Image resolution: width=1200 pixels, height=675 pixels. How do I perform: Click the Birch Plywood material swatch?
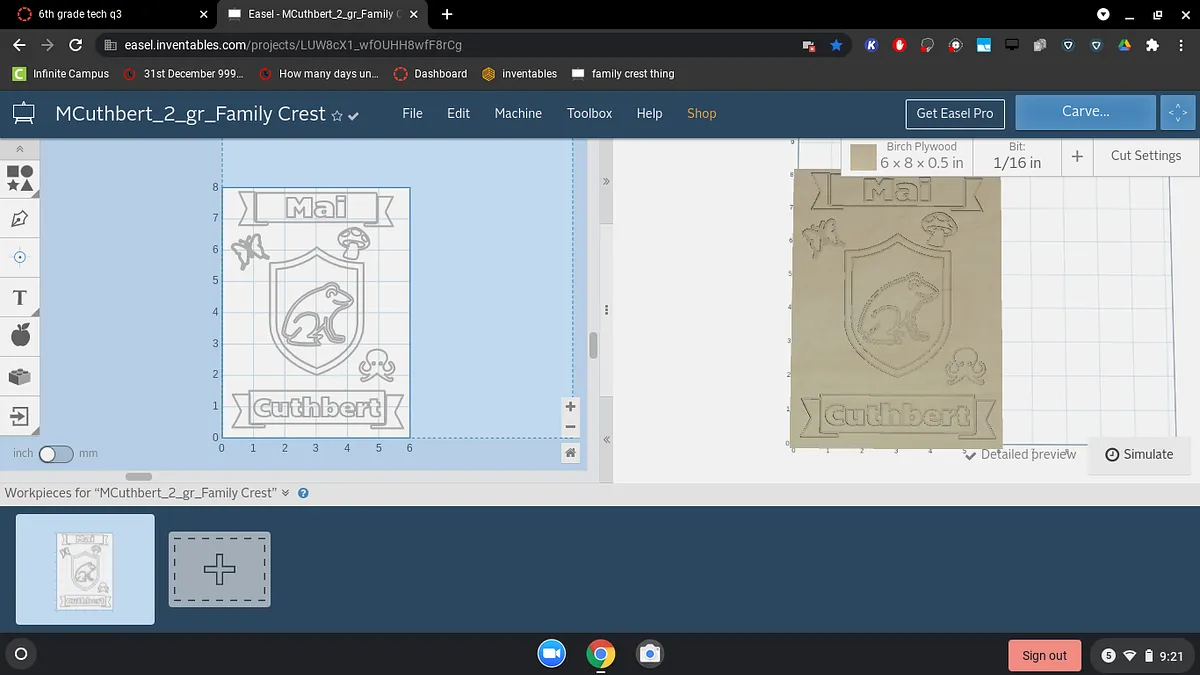pos(863,157)
